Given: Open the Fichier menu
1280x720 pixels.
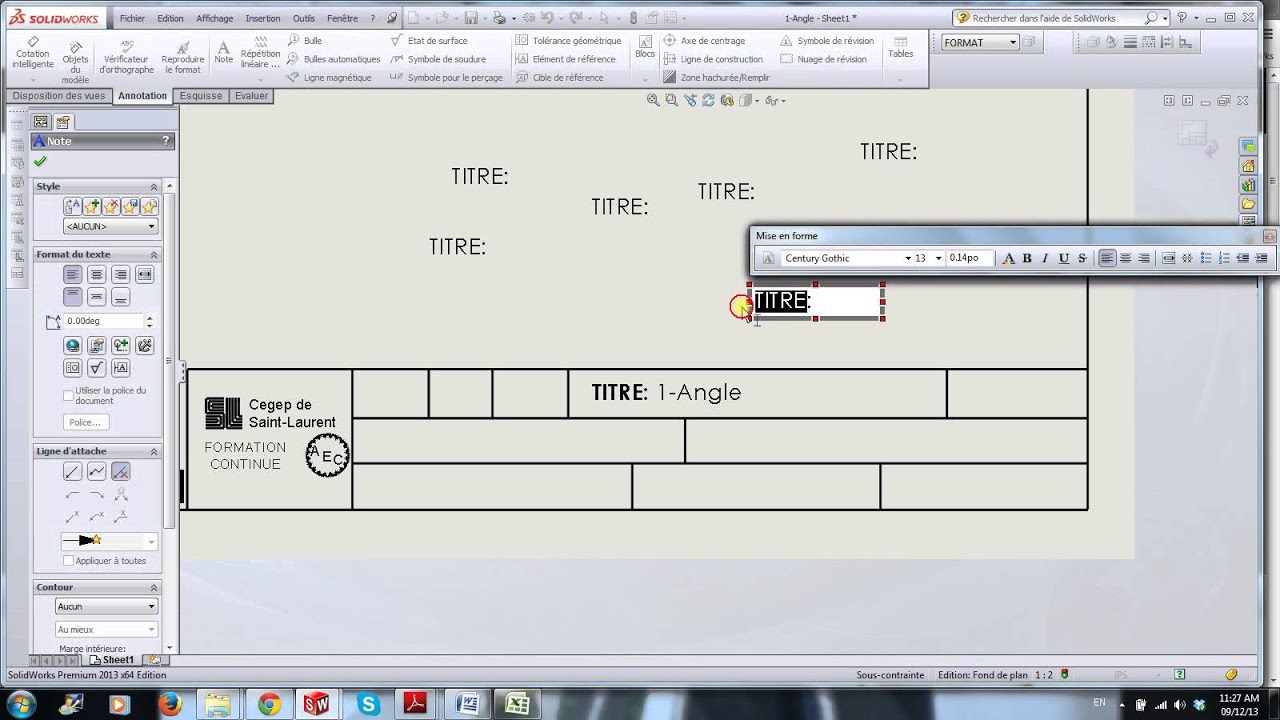Looking at the screenshot, I should click(x=132, y=18).
